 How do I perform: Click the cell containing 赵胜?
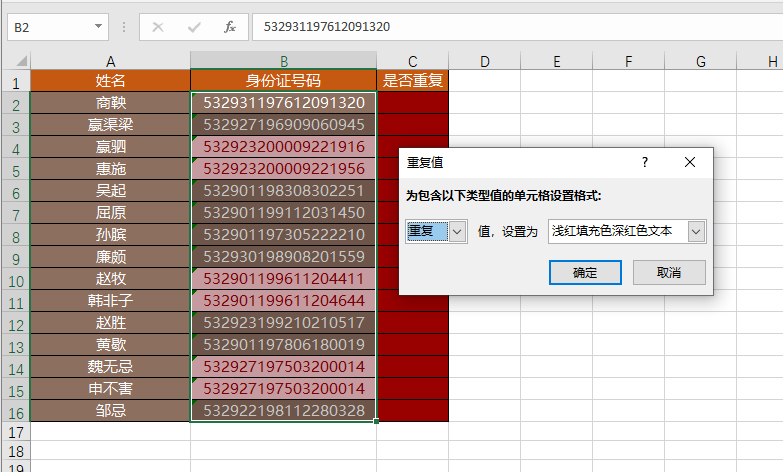click(x=110, y=322)
